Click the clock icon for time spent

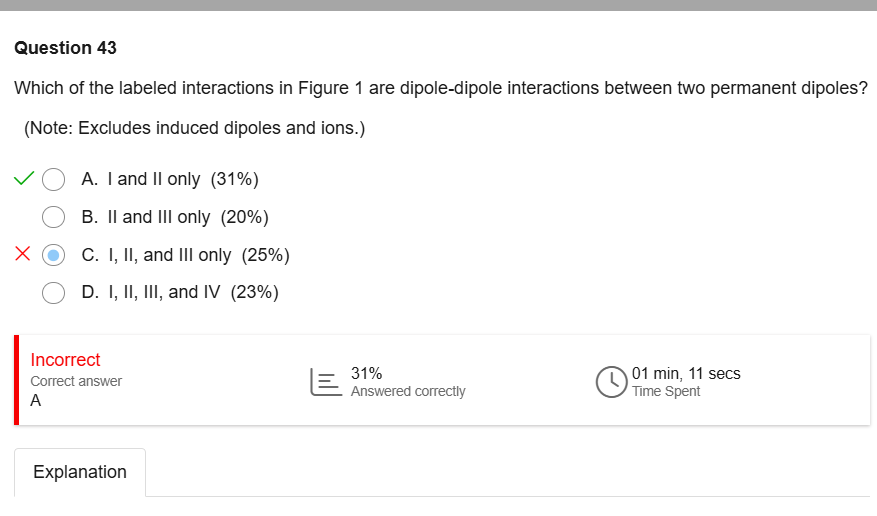click(610, 382)
